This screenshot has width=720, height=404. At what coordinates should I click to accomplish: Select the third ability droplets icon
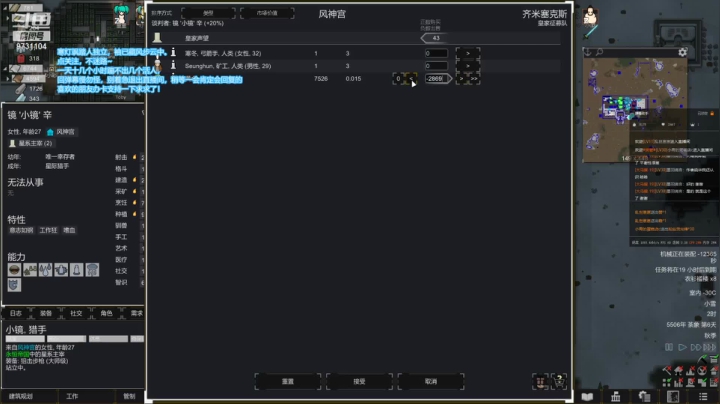(45, 269)
